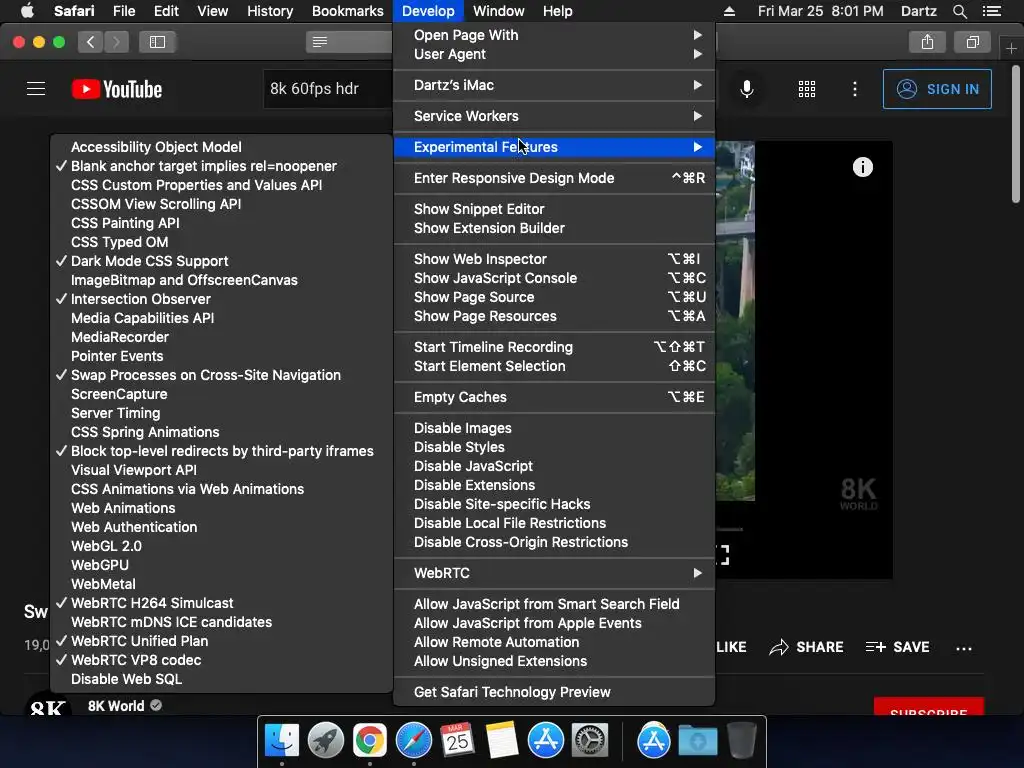
Task: Open System Preferences from the Dock
Action: (590, 741)
